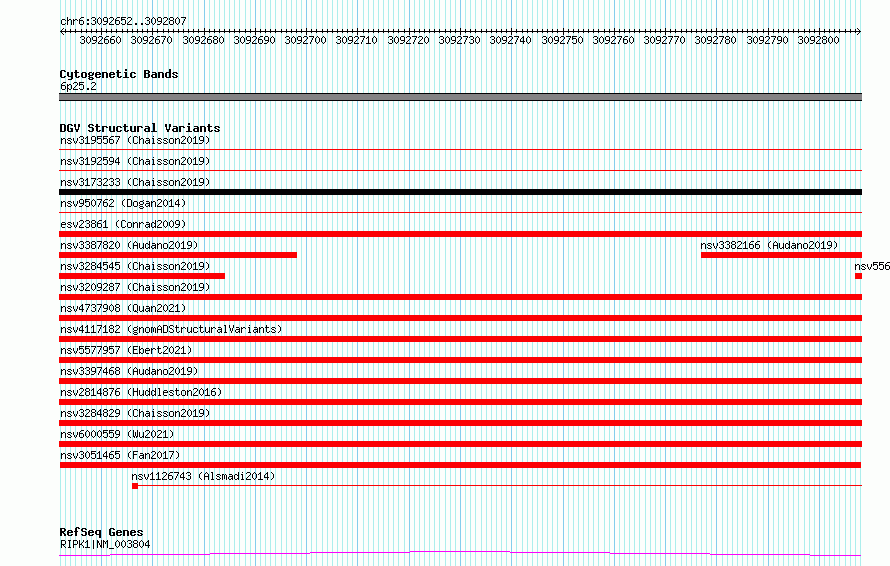Select the nsv950762 (Dogan2014) label

pos(123,203)
